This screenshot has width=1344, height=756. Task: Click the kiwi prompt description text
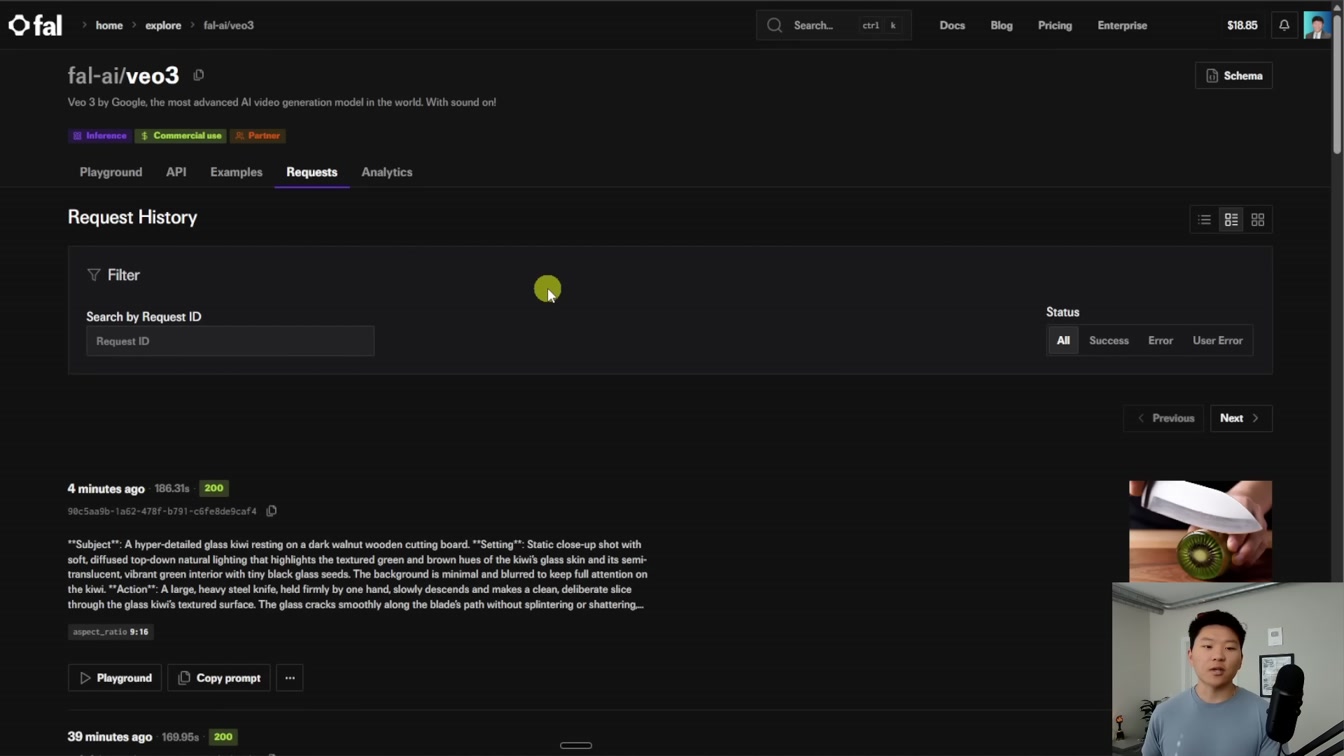(x=358, y=575)
